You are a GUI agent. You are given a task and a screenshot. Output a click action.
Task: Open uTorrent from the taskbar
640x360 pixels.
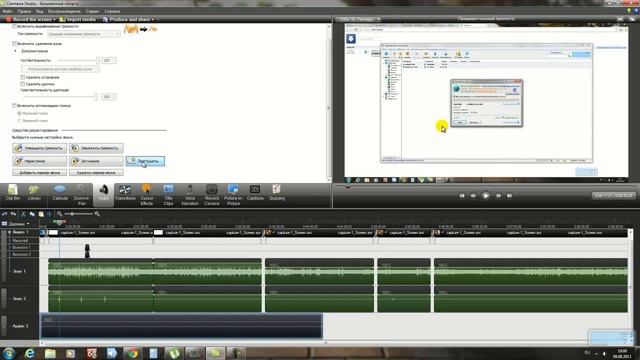pos(174,353)
